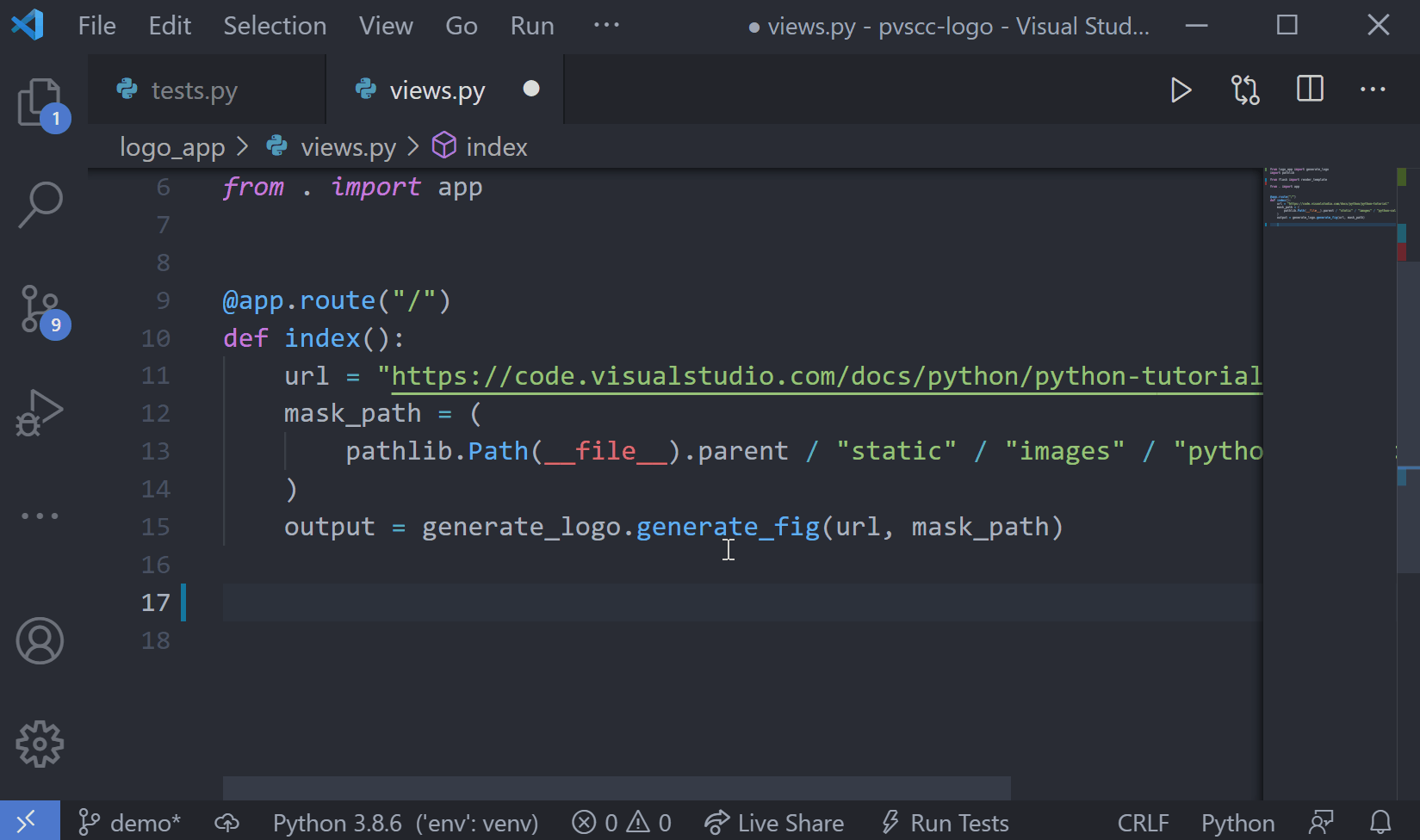Switch to the tests.py tab
The width and height of the screenshot is (1420, 840).
(x=193, y=89)
